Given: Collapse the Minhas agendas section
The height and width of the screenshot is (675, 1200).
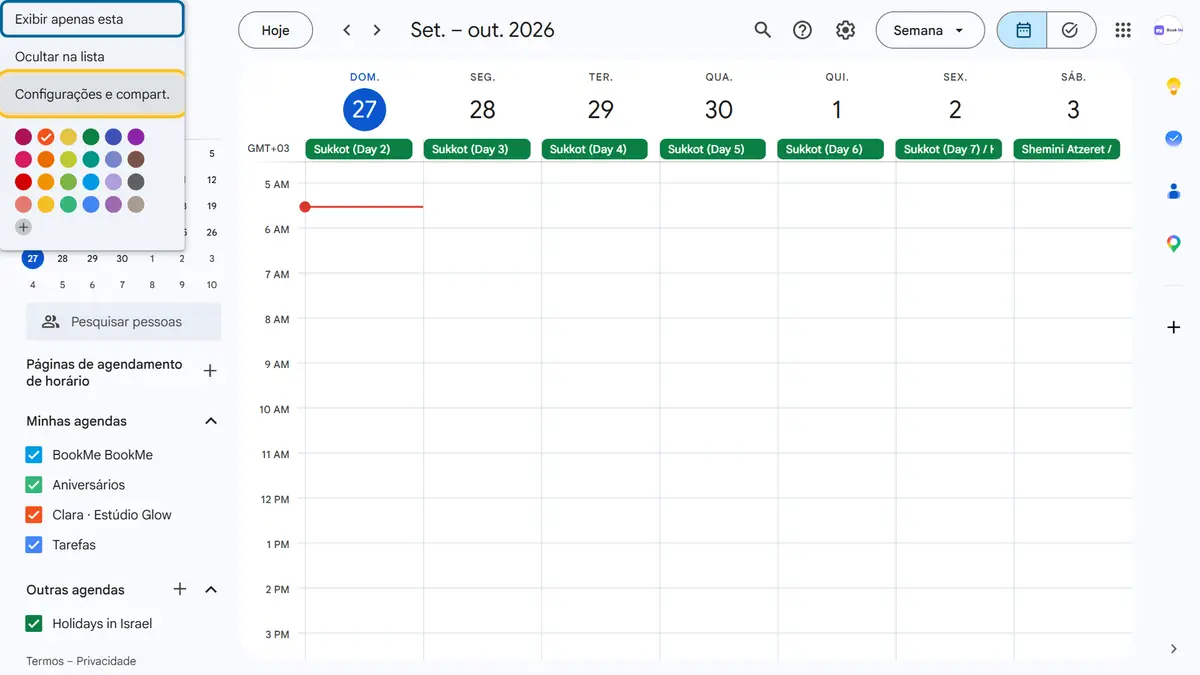Looking at the screenshot, I should [x=211, y=421].
